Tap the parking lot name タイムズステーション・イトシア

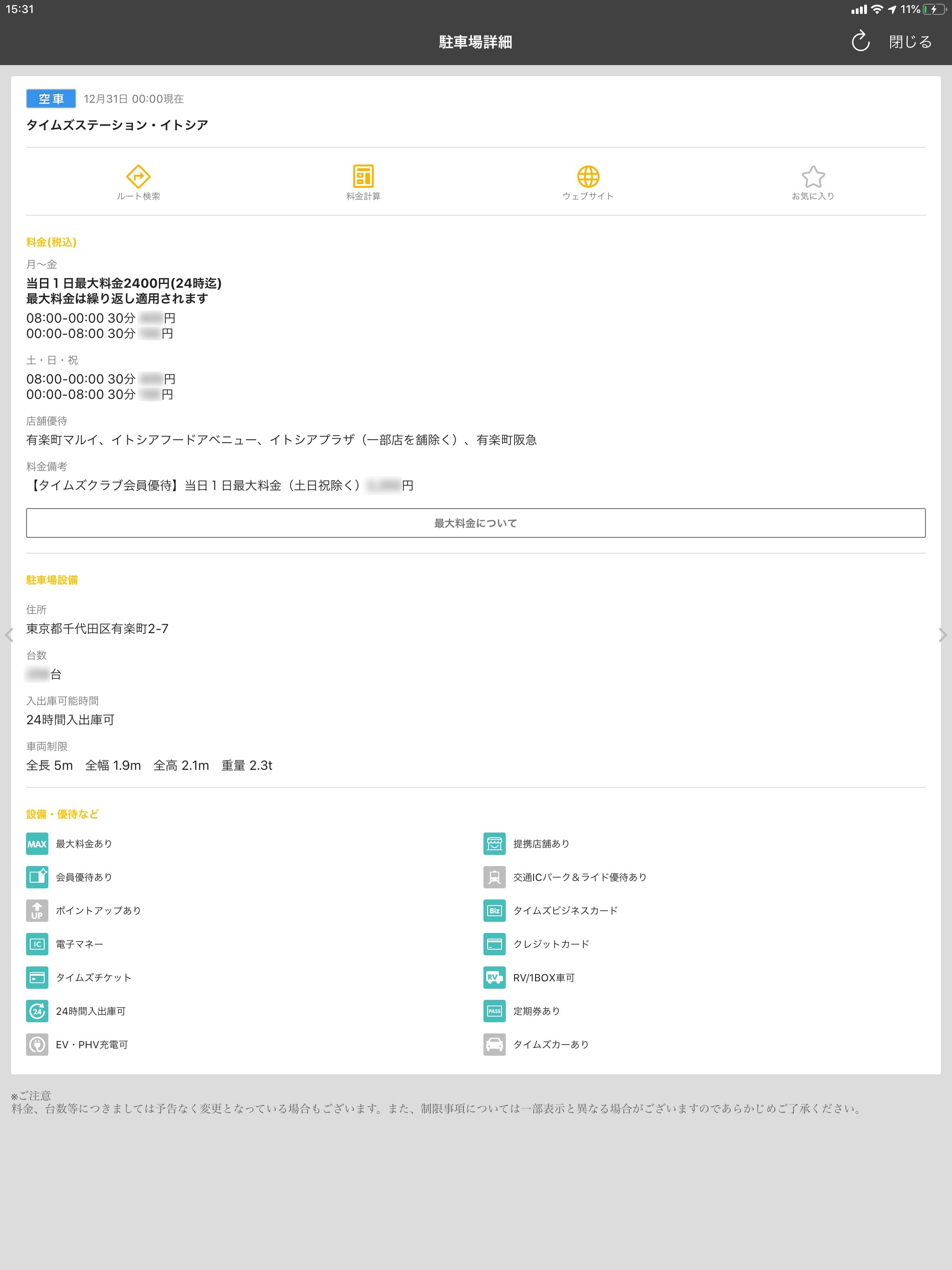click(118, 125)
